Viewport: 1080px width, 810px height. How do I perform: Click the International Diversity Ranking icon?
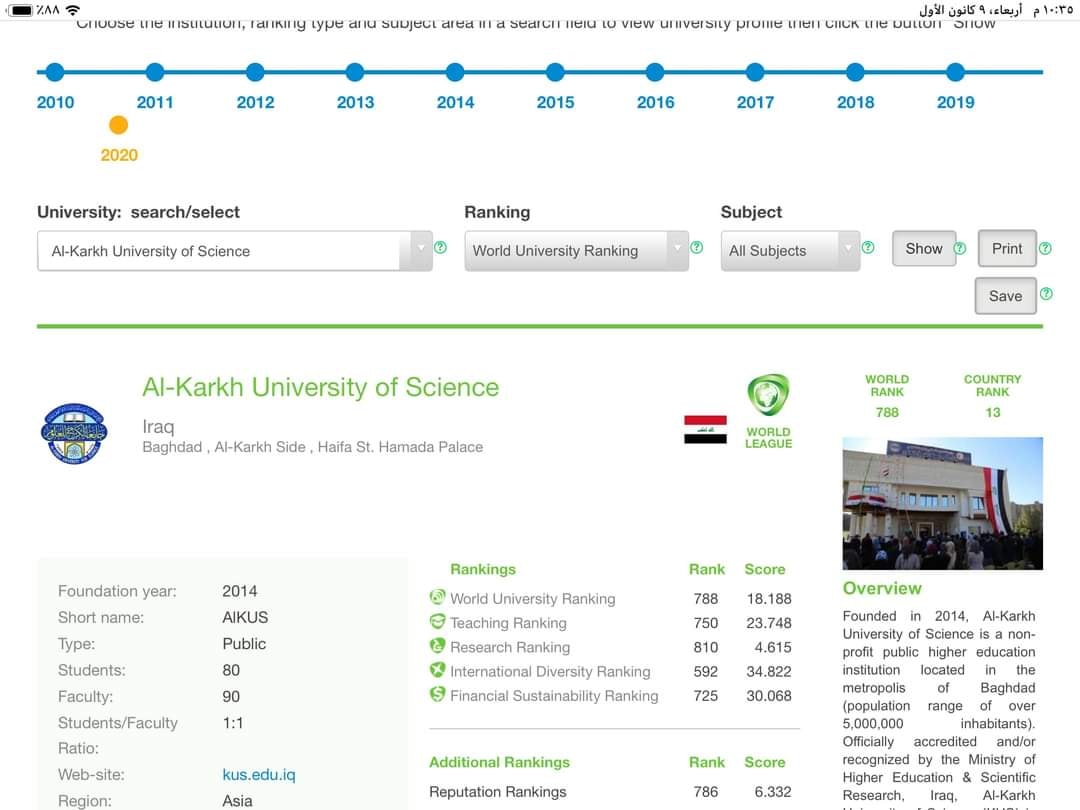click(437, 670)
